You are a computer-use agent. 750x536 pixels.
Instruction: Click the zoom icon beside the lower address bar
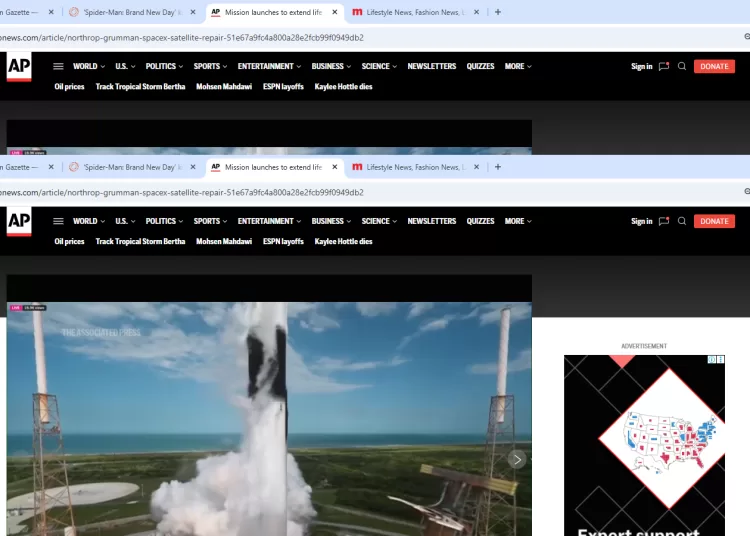click(747, 192)
